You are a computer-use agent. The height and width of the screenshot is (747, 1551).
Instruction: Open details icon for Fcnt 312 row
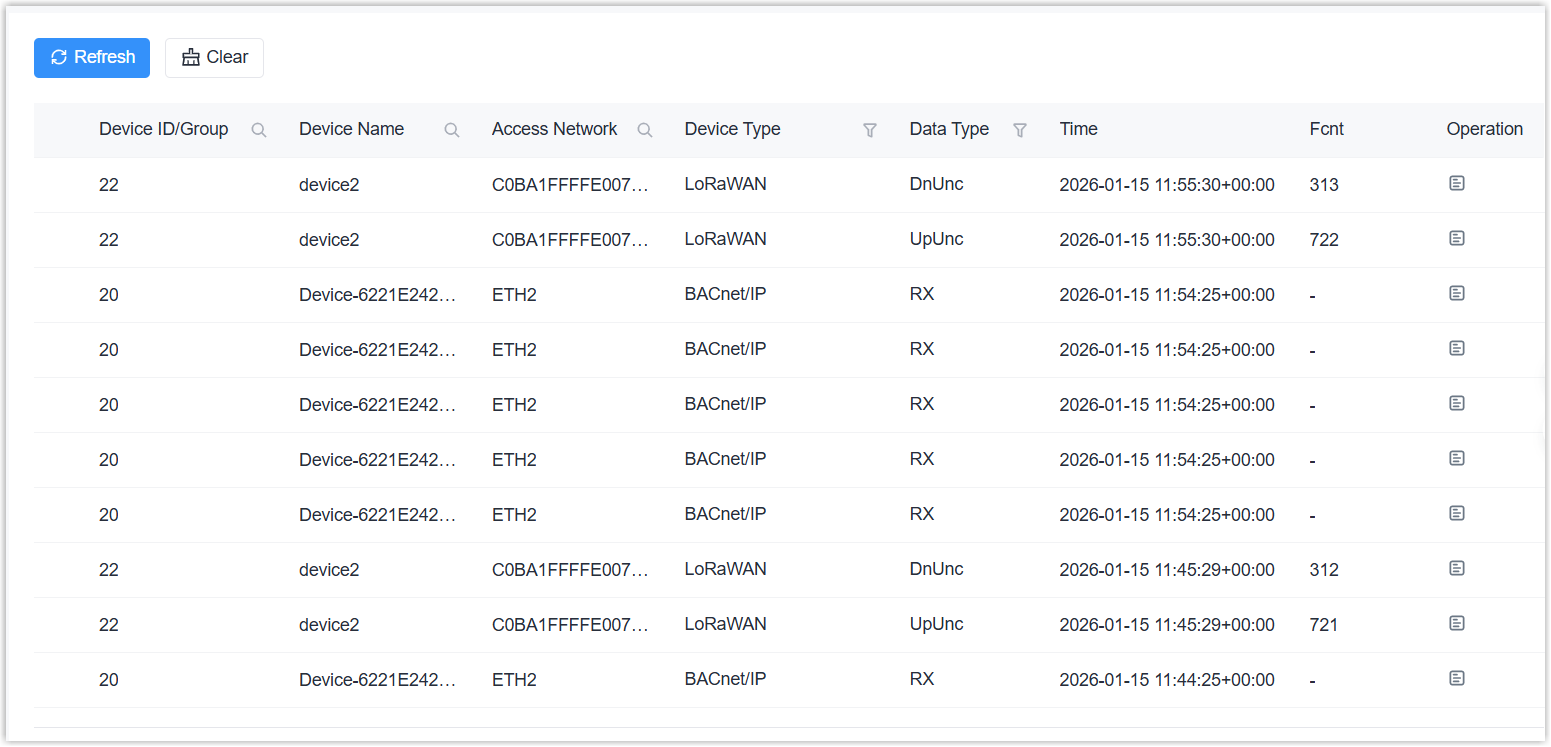click(x=1457, y=569)
